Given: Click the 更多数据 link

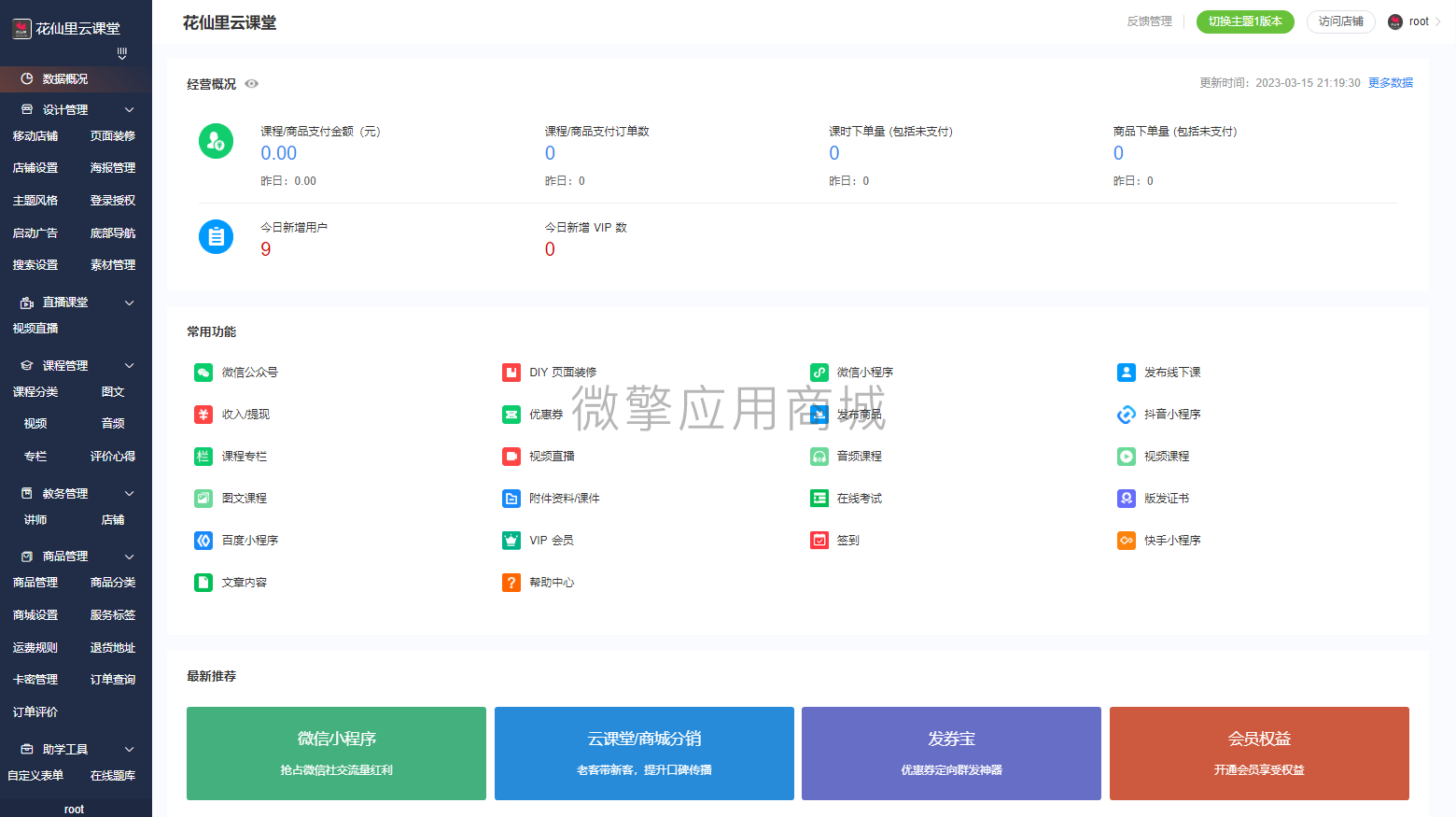Looking at the screenshot, I should pos(1391,83).
